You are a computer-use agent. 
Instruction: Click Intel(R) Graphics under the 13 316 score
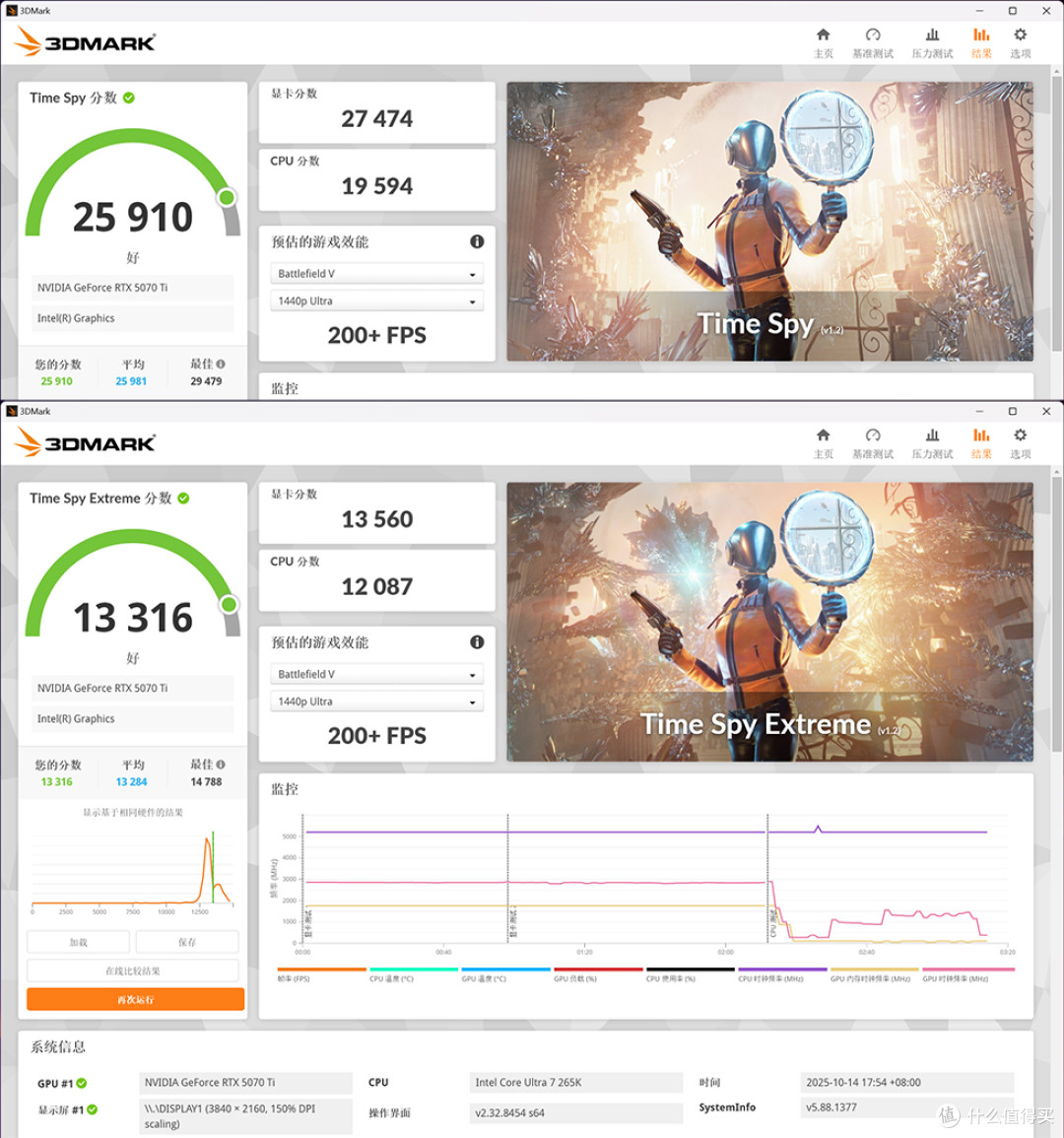point(133,719)
